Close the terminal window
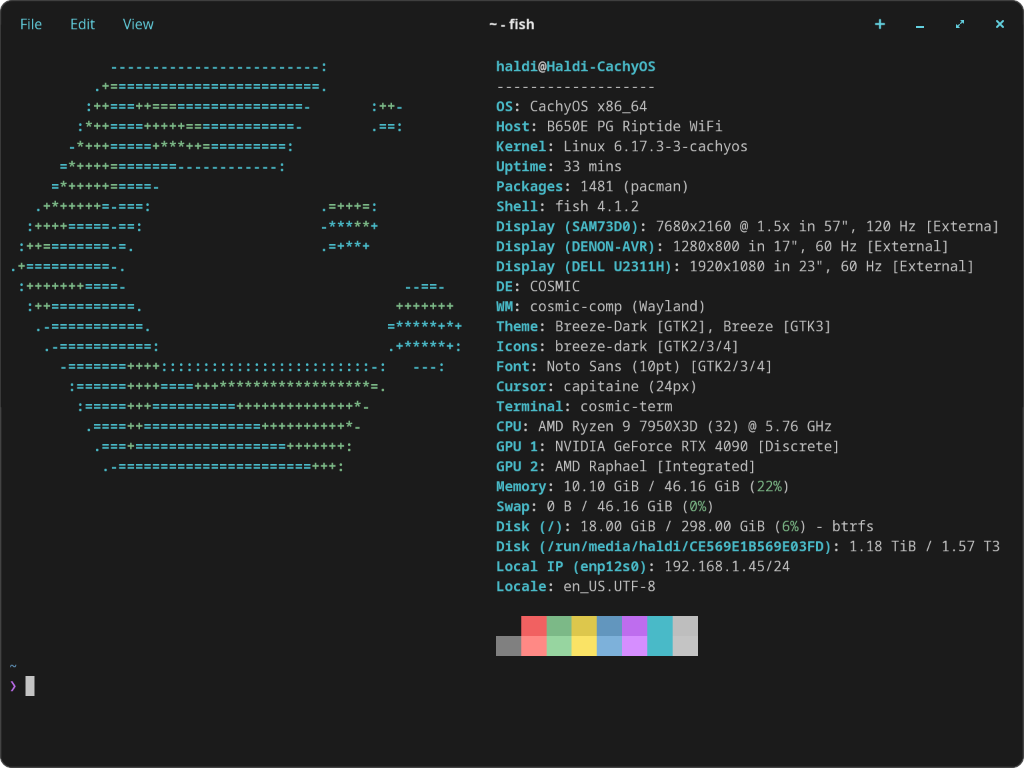The height and width of the screenshot is (768, 1024). coord(999,24)
